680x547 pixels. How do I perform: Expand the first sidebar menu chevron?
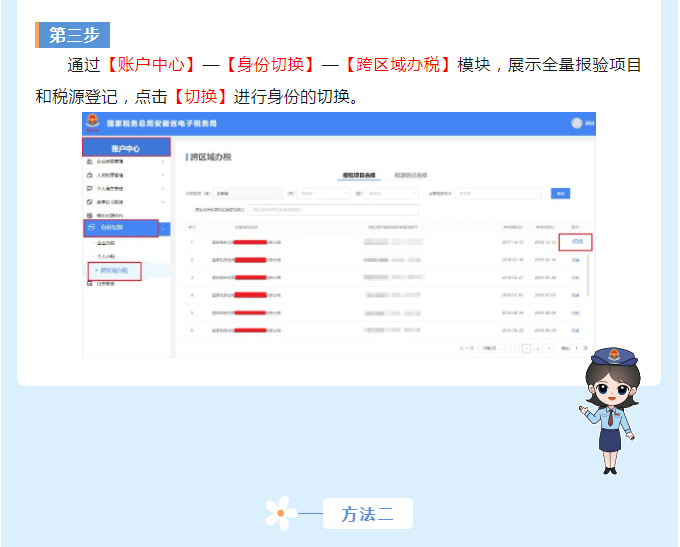(164, 161)
